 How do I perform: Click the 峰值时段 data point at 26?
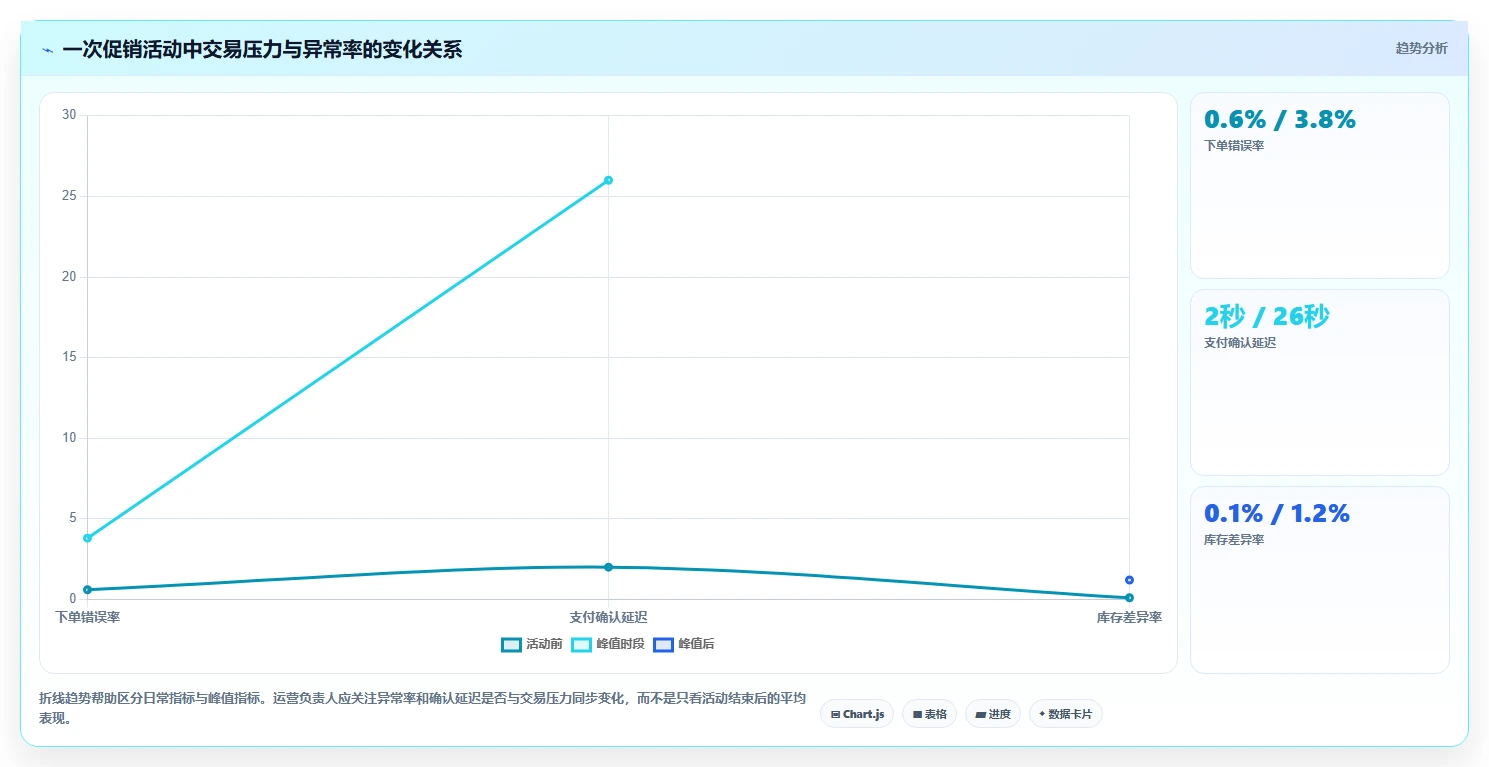[x=608, y=180]
